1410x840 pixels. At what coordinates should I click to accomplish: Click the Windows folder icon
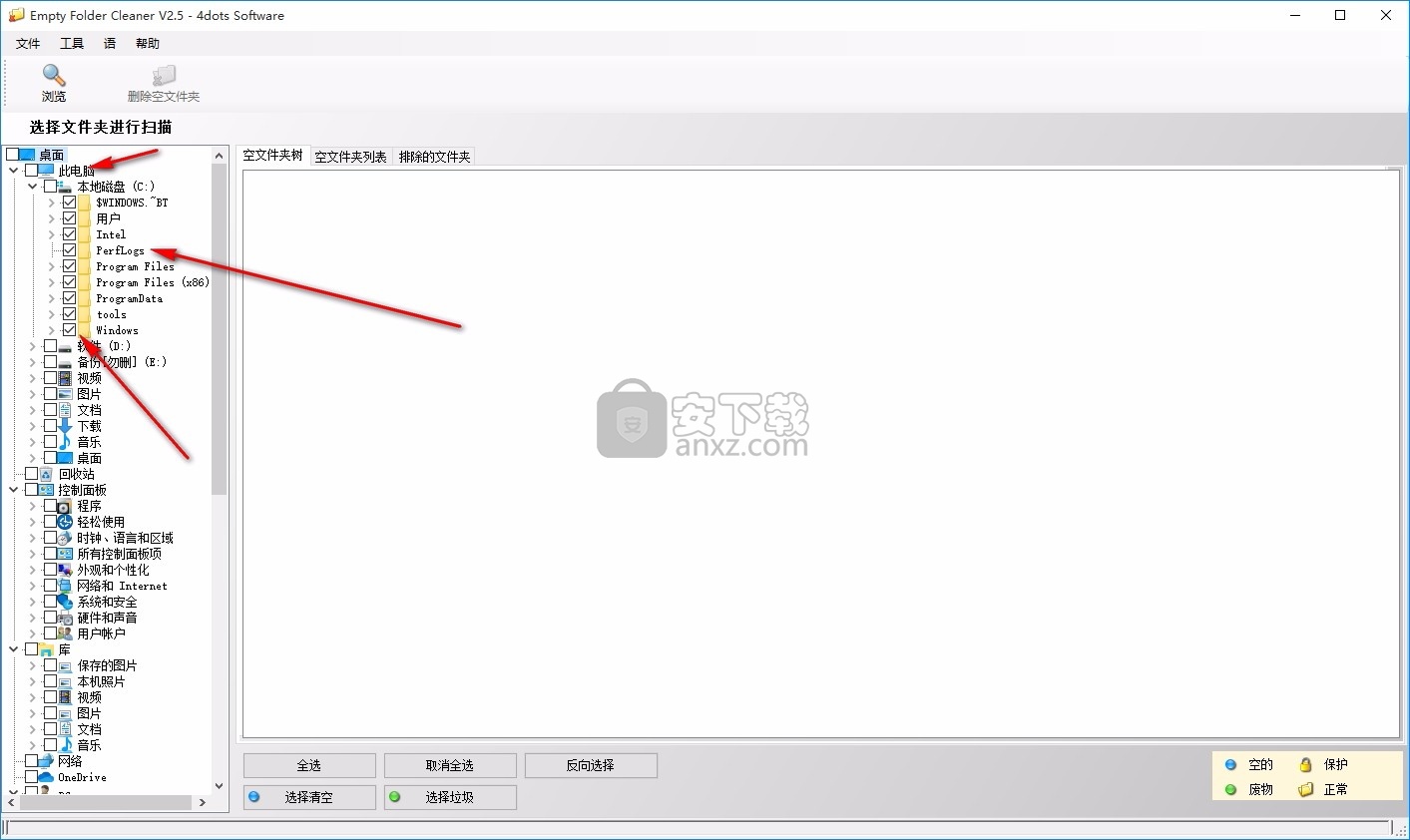click(84, 330)
